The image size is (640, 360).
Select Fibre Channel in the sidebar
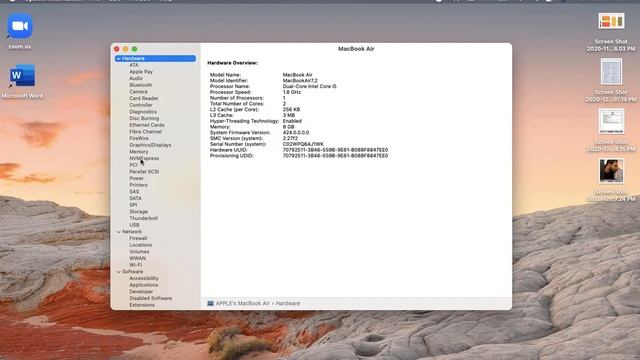coord(145,132)
